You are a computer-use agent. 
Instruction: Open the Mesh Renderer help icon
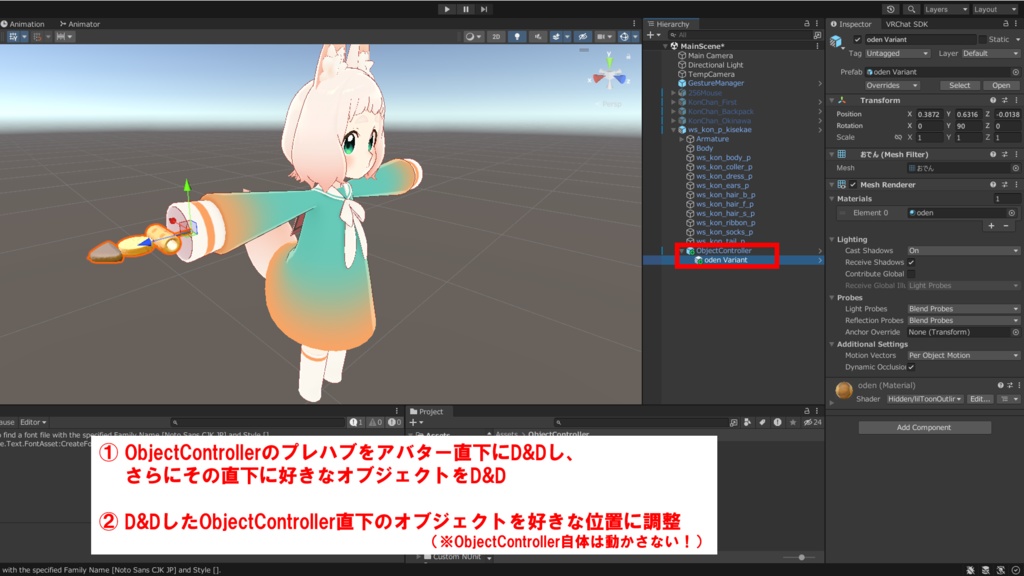tap(993, 185)
